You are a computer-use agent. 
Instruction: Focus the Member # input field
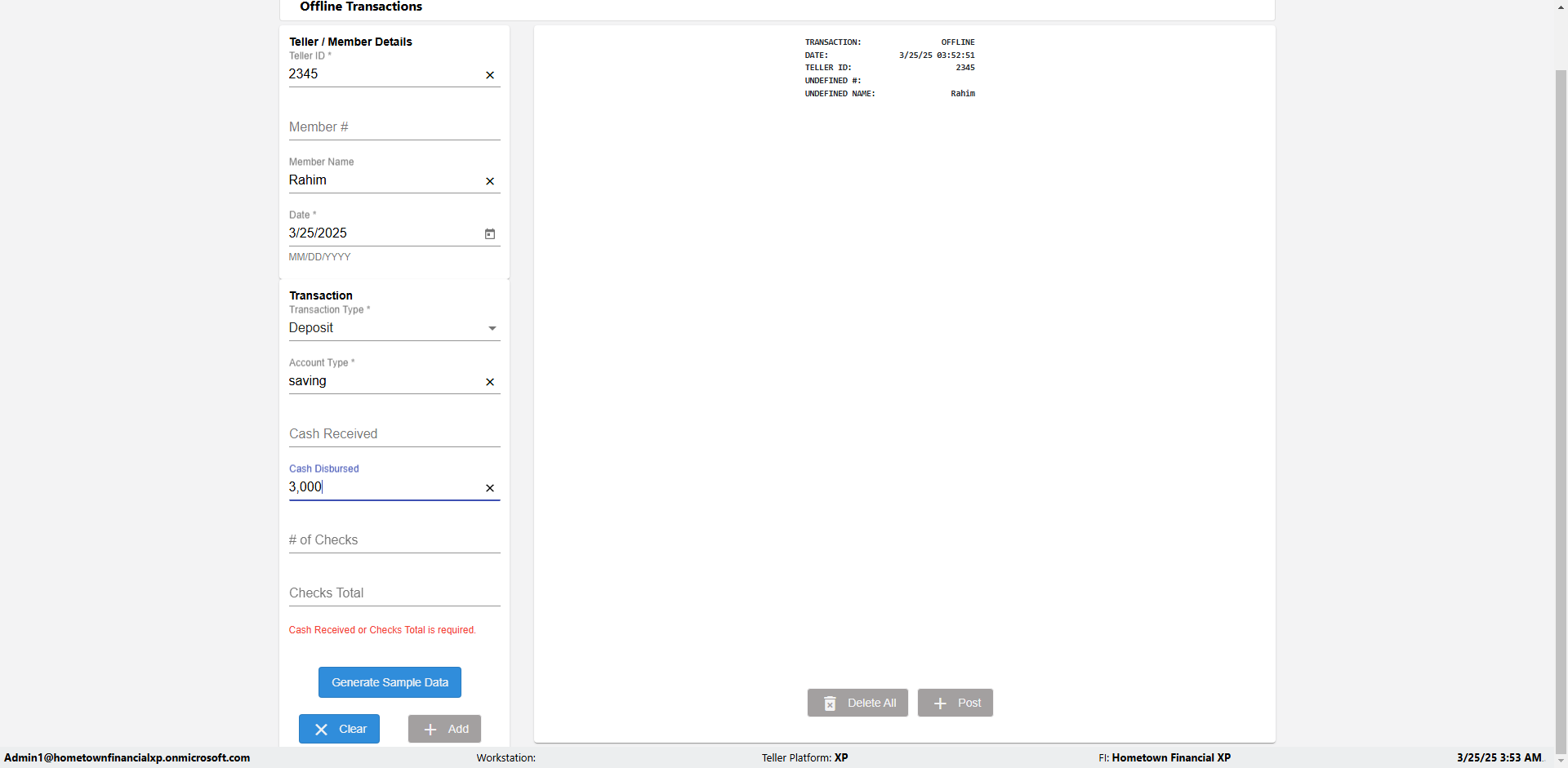(x=394, y=127)
